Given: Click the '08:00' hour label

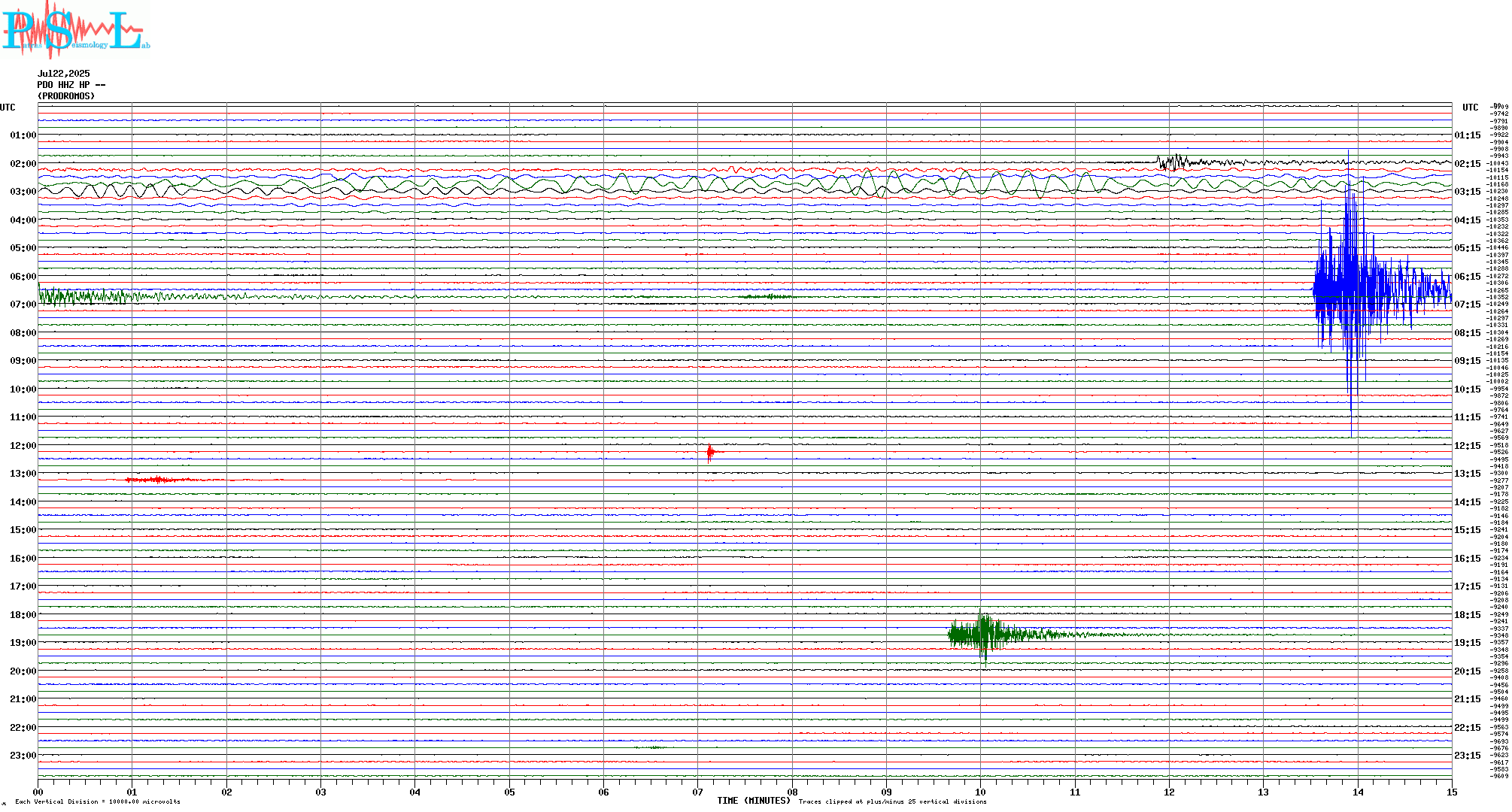Looking at the screenshot, I should [x=23, y=333].
